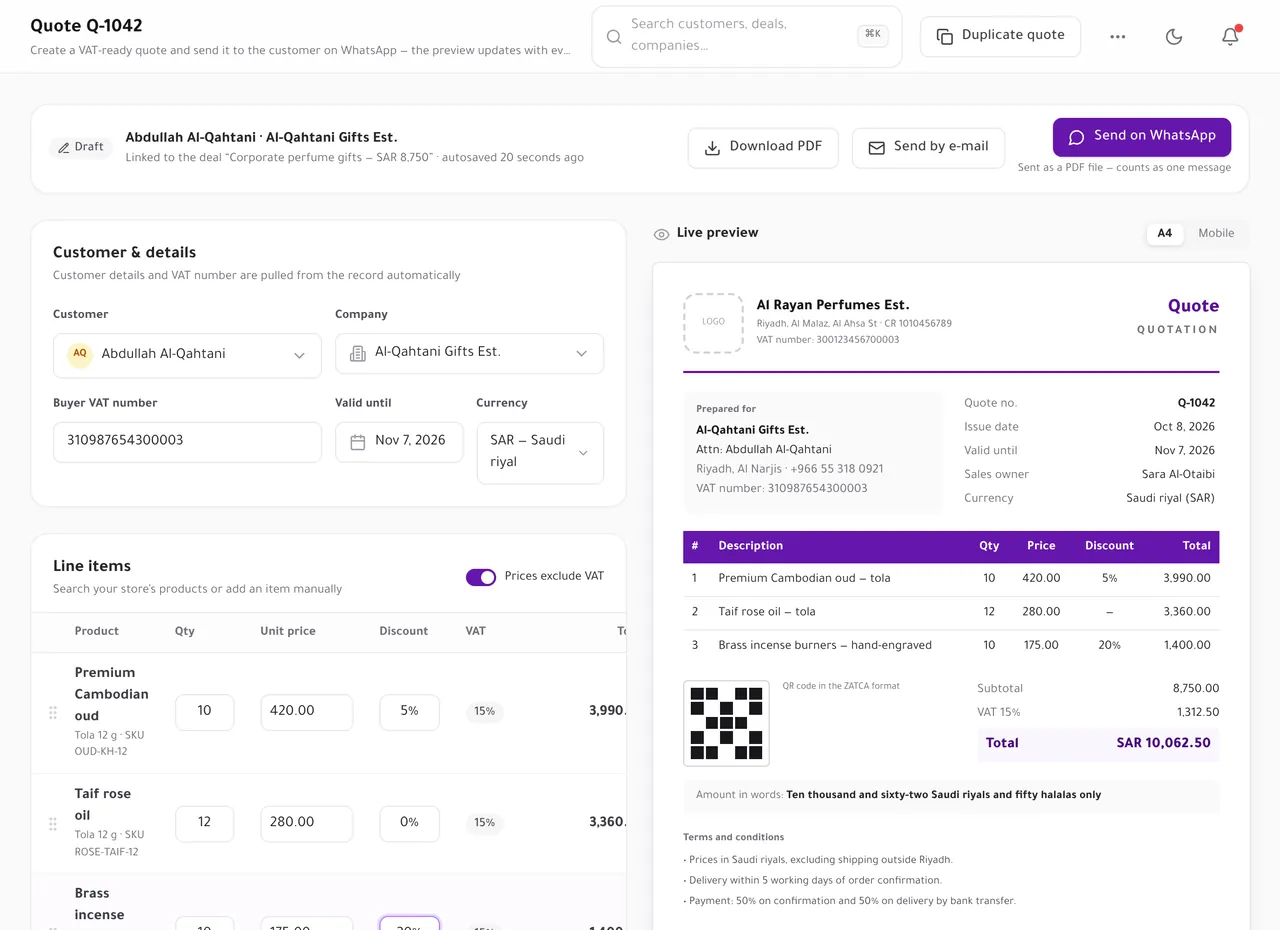Open the Customer dropdown Abdullah Al-Qahtani
1280x930 pixels.
point(187,354)
